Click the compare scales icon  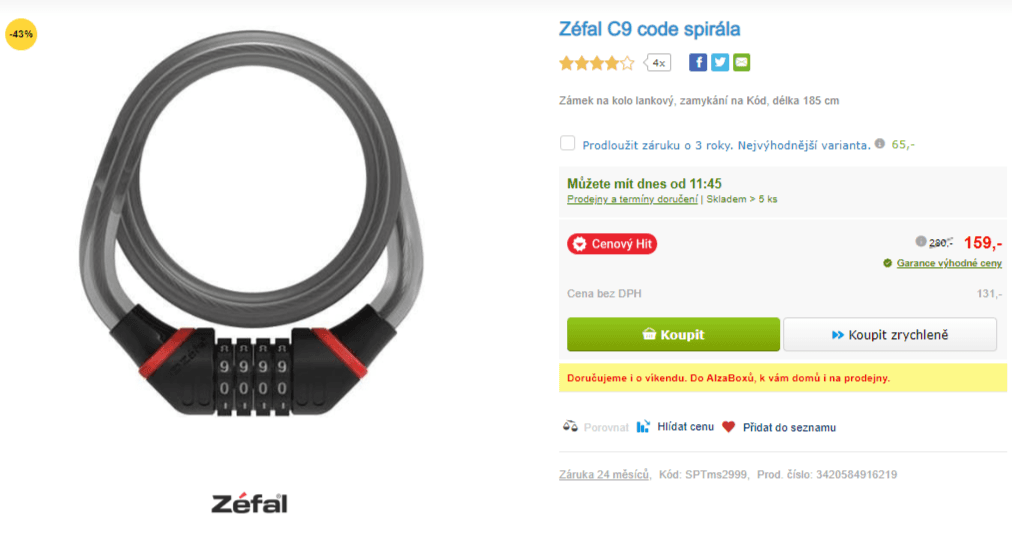pos(570,427)
